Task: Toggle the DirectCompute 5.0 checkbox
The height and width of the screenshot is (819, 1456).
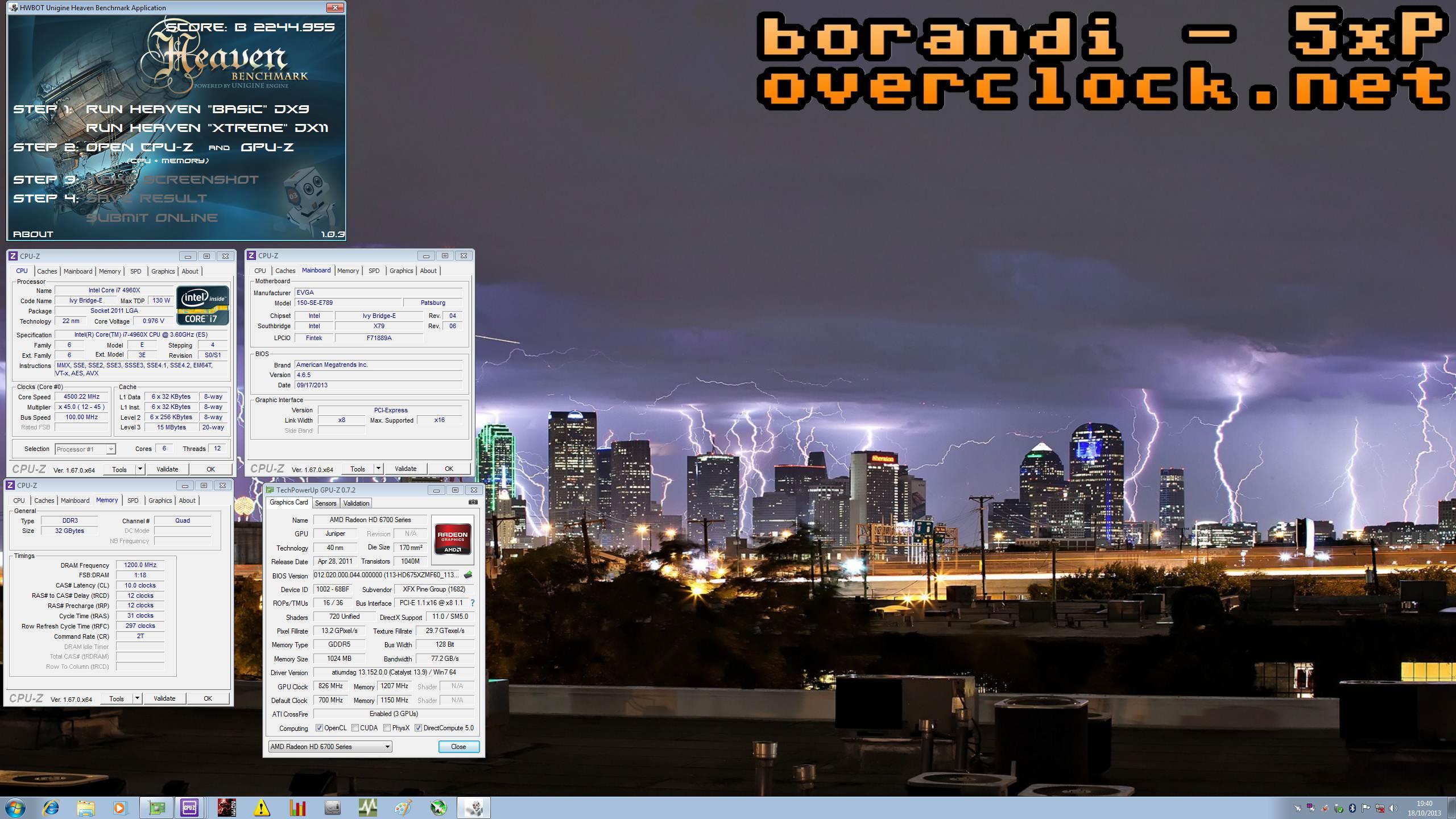Action: click(419, 728)
